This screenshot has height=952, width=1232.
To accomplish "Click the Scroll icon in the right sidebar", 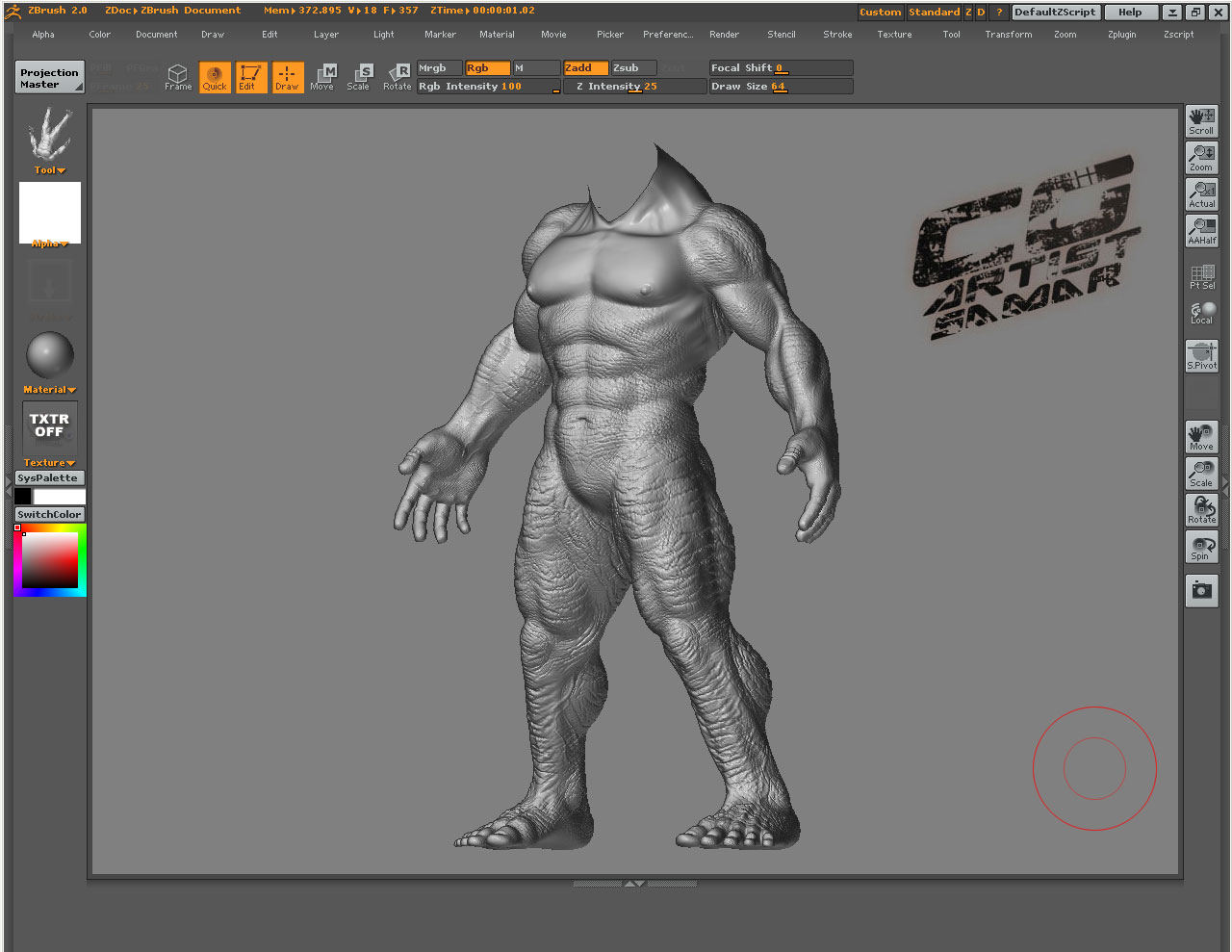I will click(x=1201, y=119).
